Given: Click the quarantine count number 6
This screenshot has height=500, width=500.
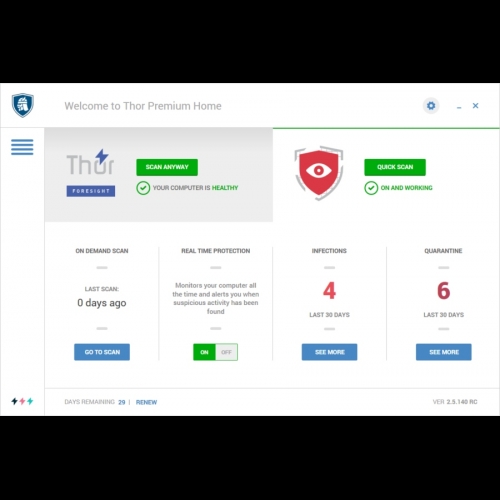Looking at the screenshot, I should pyautogui.click(x=444, y=291).
